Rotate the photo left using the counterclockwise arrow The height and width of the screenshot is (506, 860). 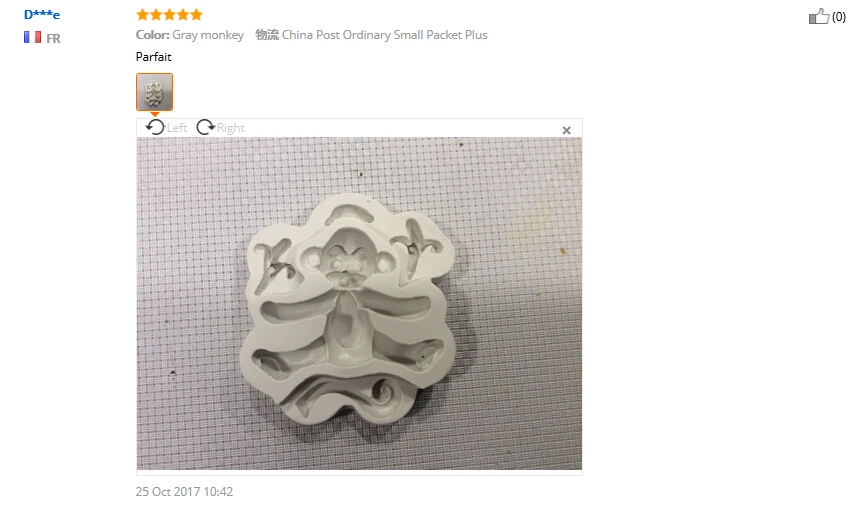point(155,127)
